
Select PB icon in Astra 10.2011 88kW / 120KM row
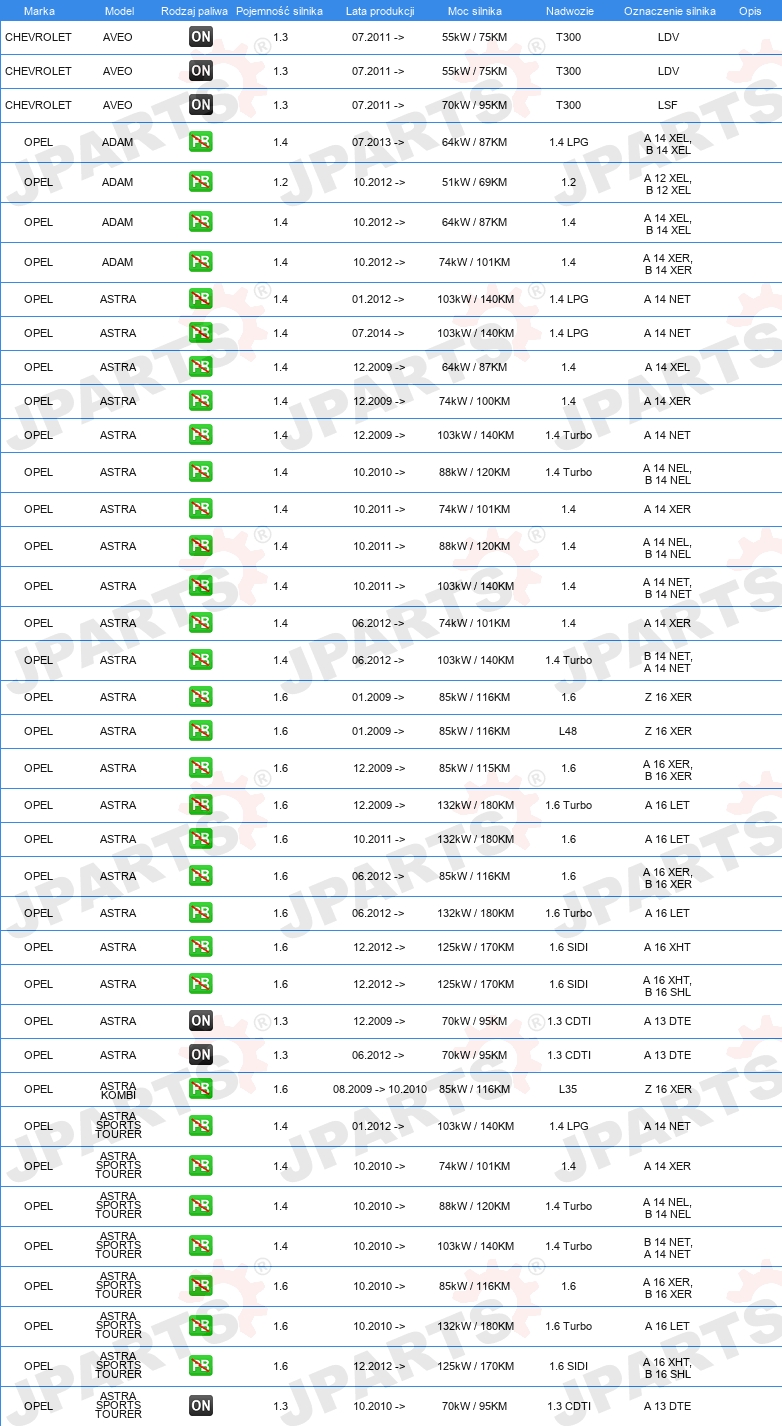[201, 546]
